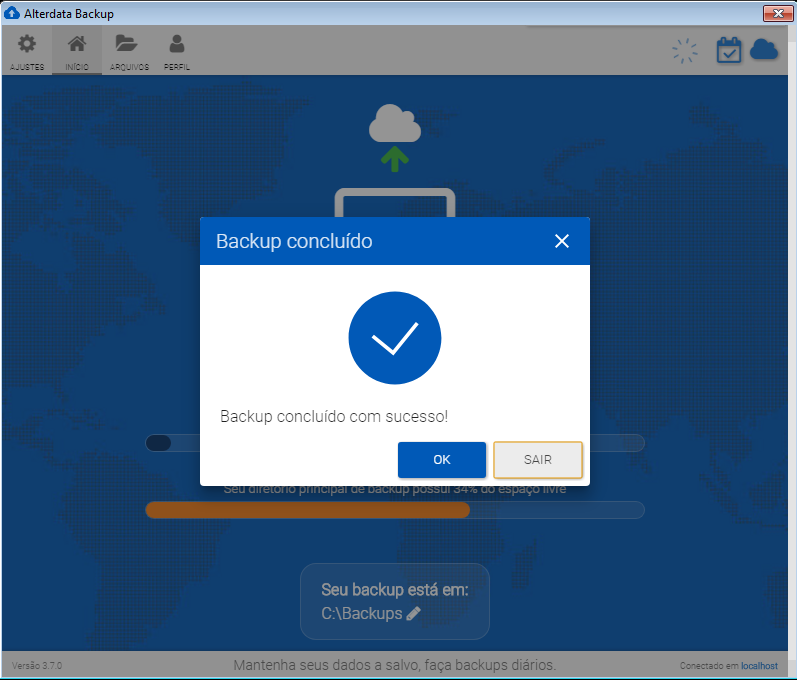
Task: Open the Perfil user tab
Action: [177, 51]
